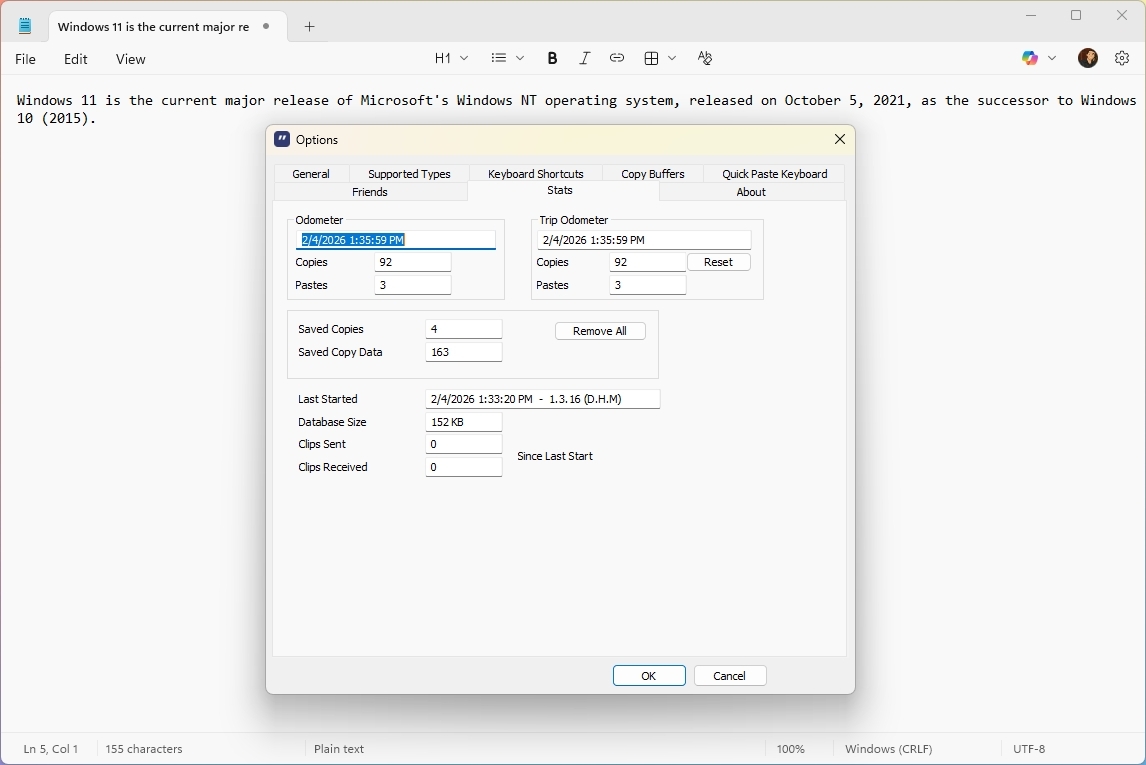Click the Odometer date field
This screenshot has height=765, width=1146.
[397, 240]
